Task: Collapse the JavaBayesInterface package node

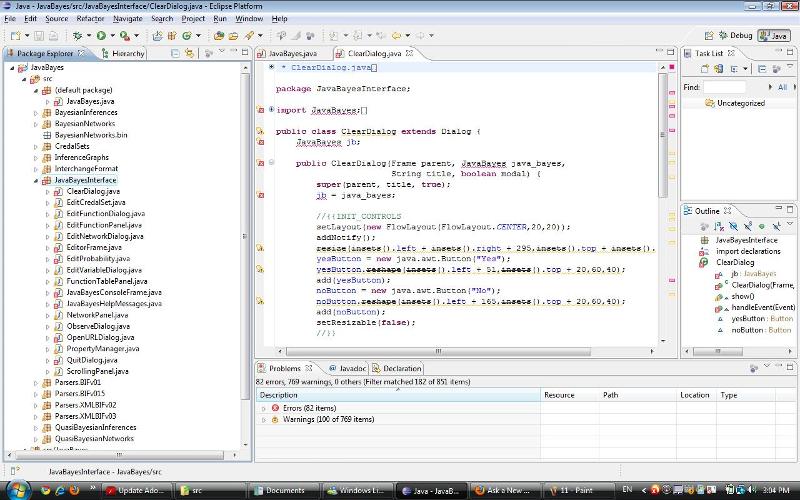Action: (36, 180)
